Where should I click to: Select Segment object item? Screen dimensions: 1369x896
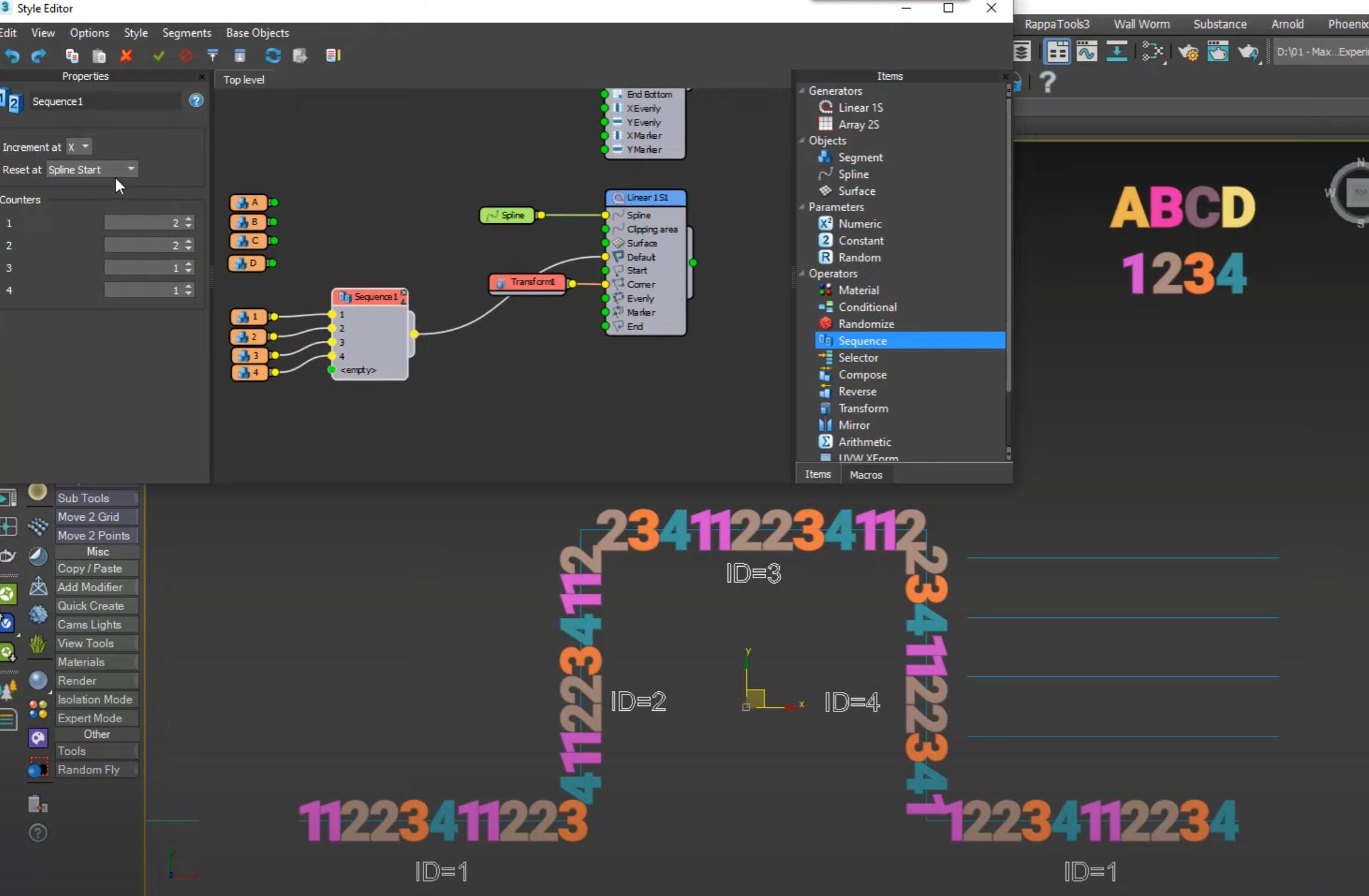860,157
